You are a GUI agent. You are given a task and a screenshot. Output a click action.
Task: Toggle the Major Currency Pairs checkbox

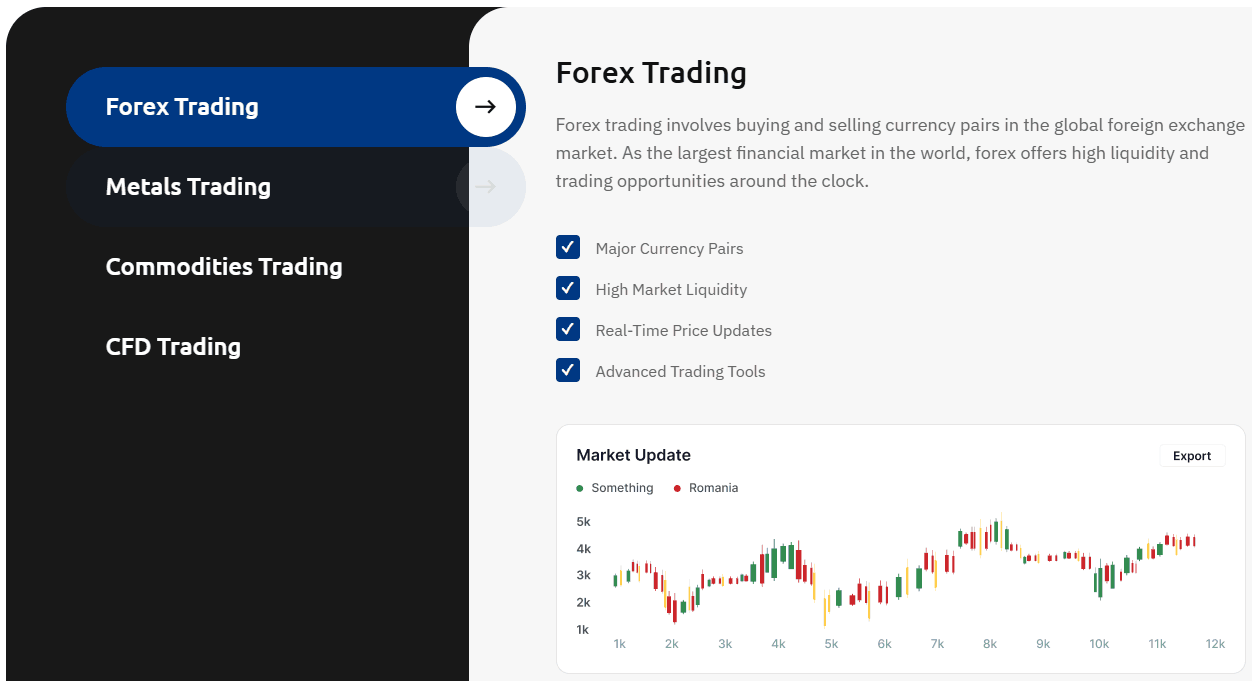568,248
